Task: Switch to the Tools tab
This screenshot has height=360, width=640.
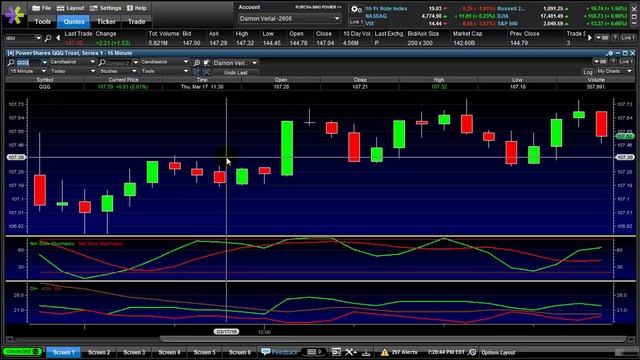Action: click(x=42, y=22)
